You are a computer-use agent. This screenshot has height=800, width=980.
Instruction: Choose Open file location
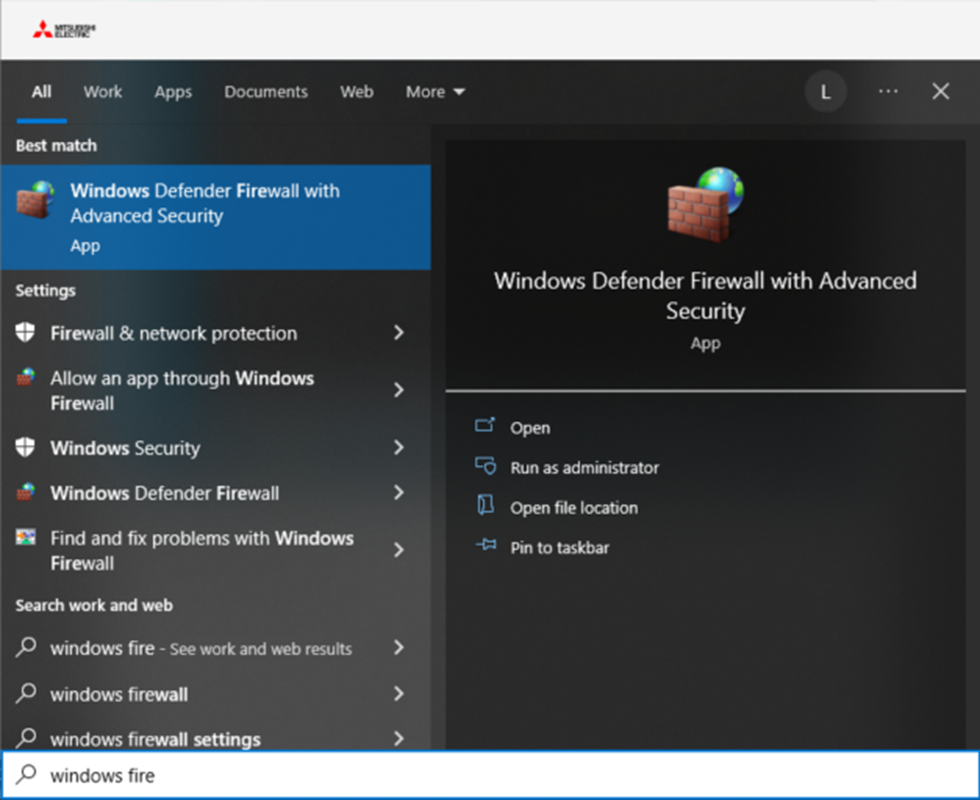(574, 508)
